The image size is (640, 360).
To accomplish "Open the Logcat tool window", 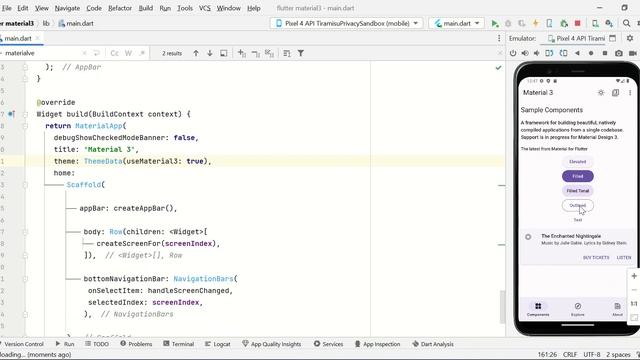I will coord(218,344).
